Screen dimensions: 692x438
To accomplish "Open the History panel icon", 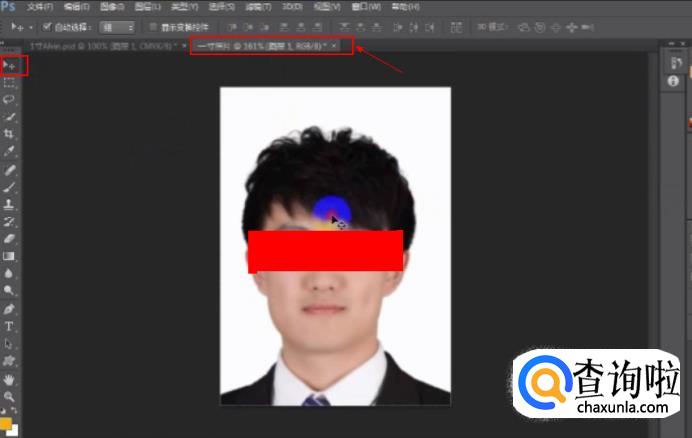I will click(x=675, y=63).
